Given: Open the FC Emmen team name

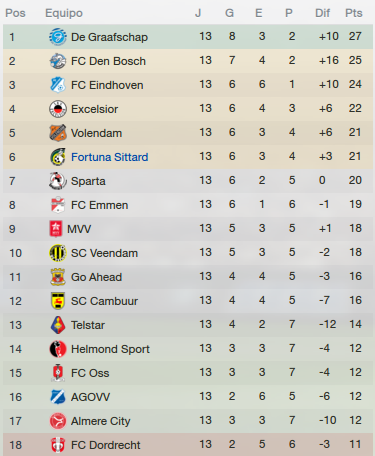Looking at the screenshot, I should pos(99,205).
